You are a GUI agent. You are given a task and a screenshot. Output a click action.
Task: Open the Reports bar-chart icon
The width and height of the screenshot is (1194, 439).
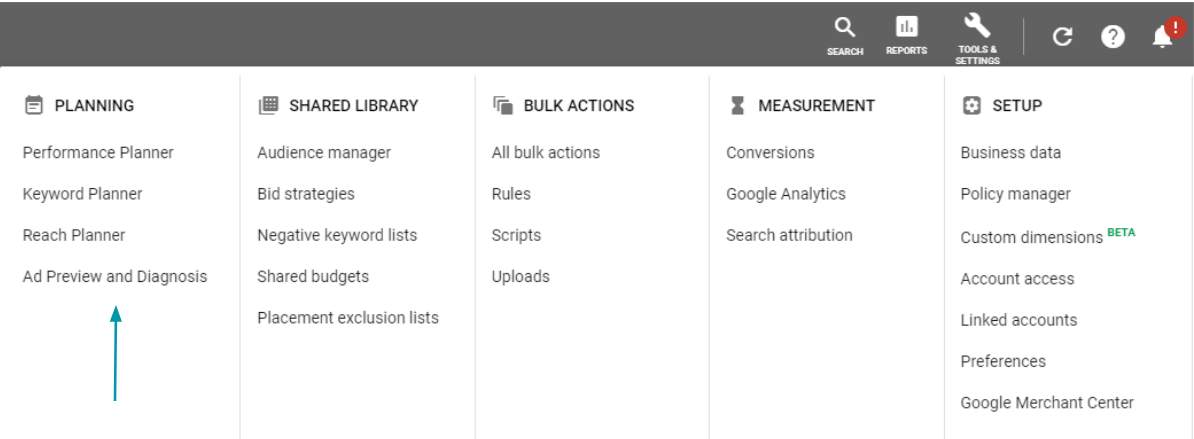906,28
